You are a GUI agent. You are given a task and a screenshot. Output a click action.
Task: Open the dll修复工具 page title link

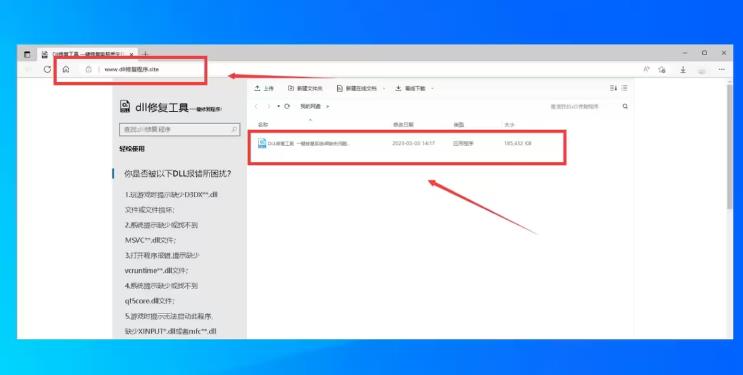[162, 108]
